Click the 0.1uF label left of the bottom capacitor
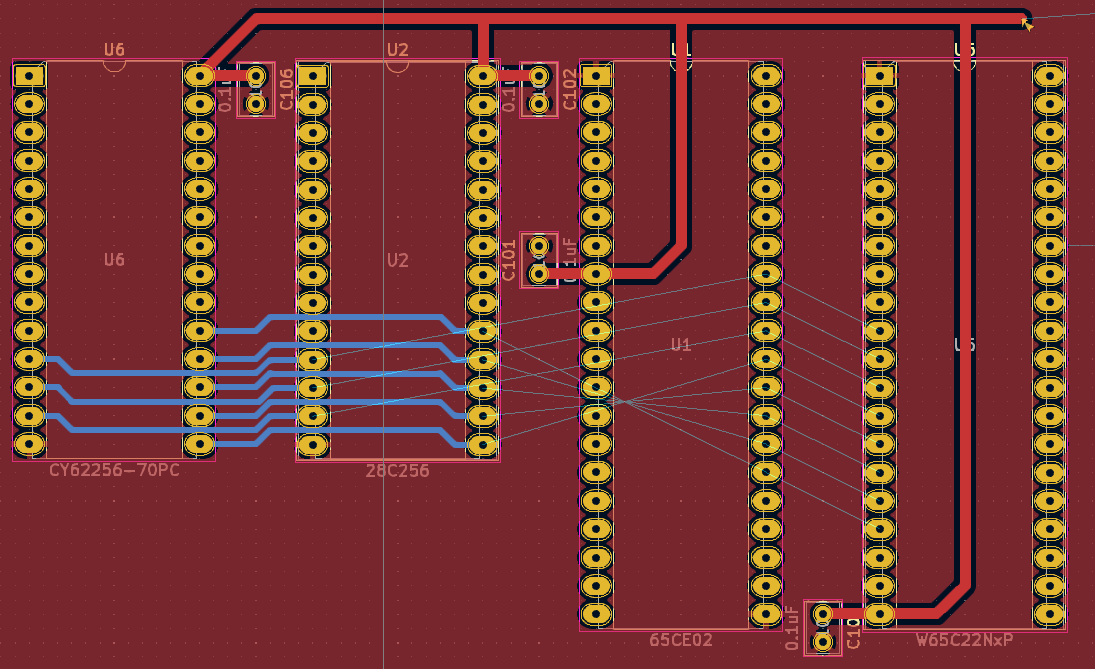This screenshot has height=669, width=1095. point(792,628)
